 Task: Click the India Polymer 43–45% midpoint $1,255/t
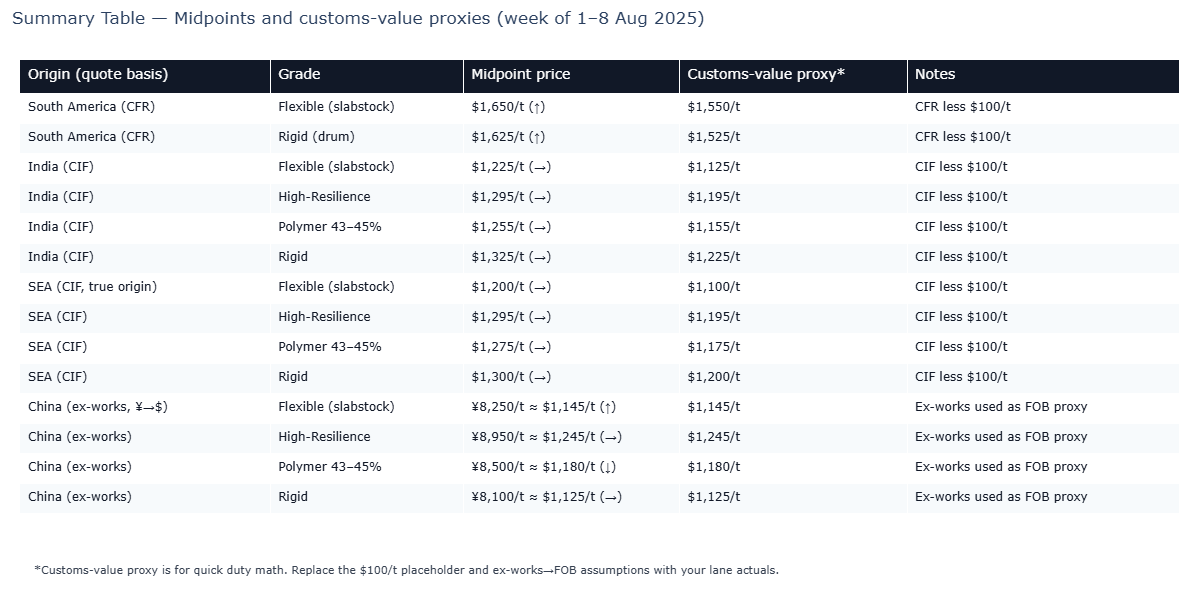point(511,227)
